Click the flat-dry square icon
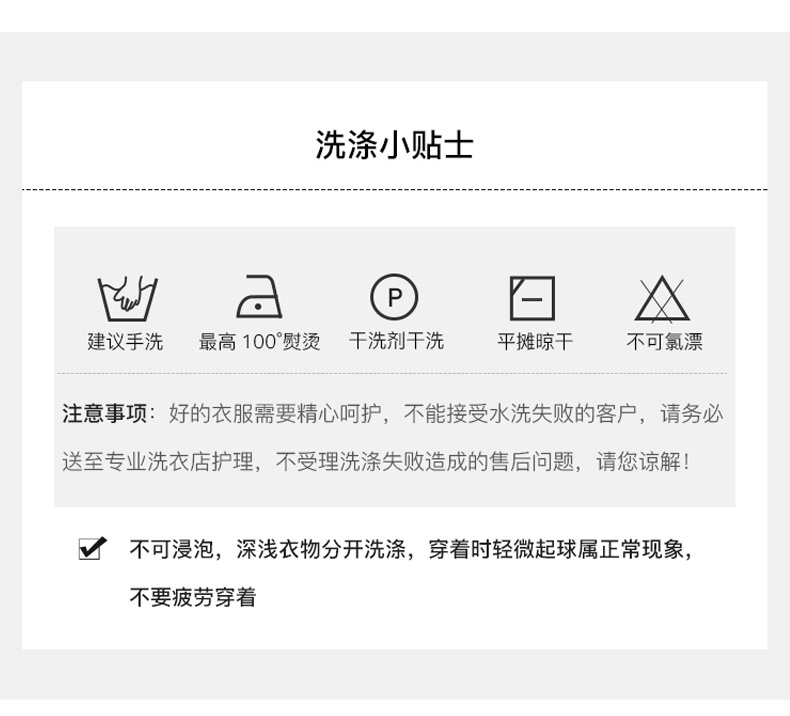This screenshot has height=716, width=790. (533, 298)
